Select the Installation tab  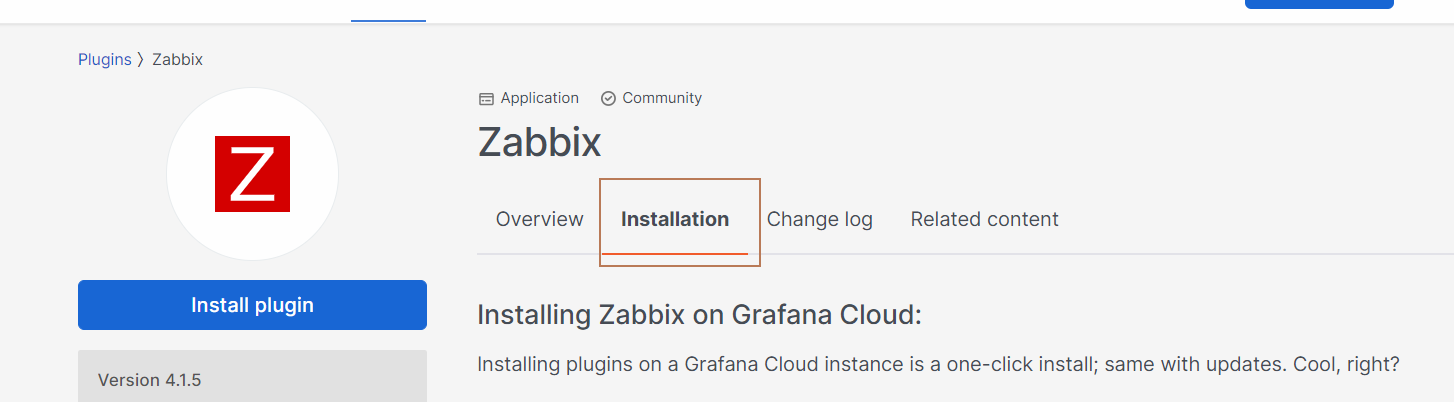[x=675, y=219]
